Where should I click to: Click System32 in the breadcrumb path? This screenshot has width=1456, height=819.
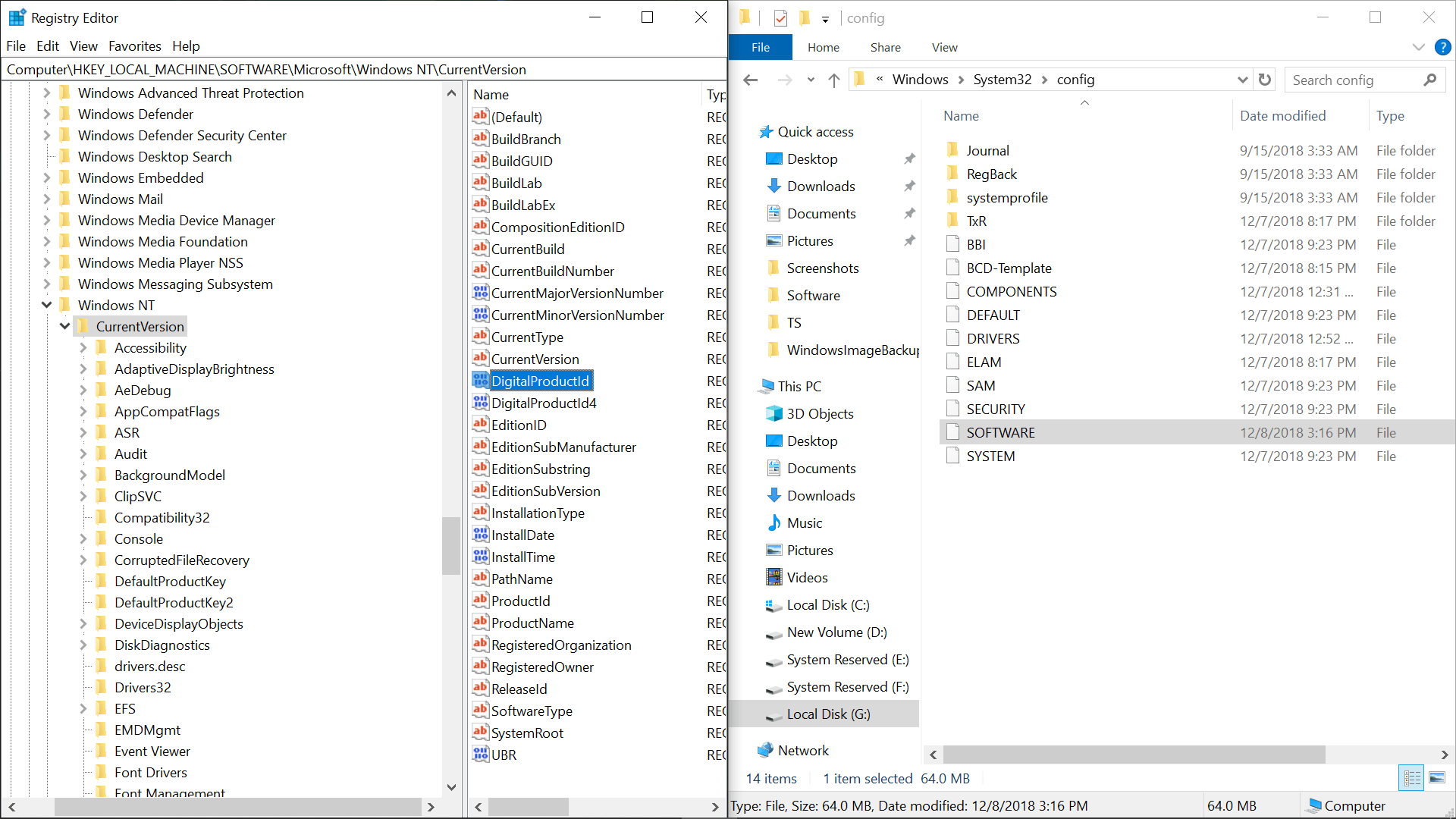[1002, 80]
